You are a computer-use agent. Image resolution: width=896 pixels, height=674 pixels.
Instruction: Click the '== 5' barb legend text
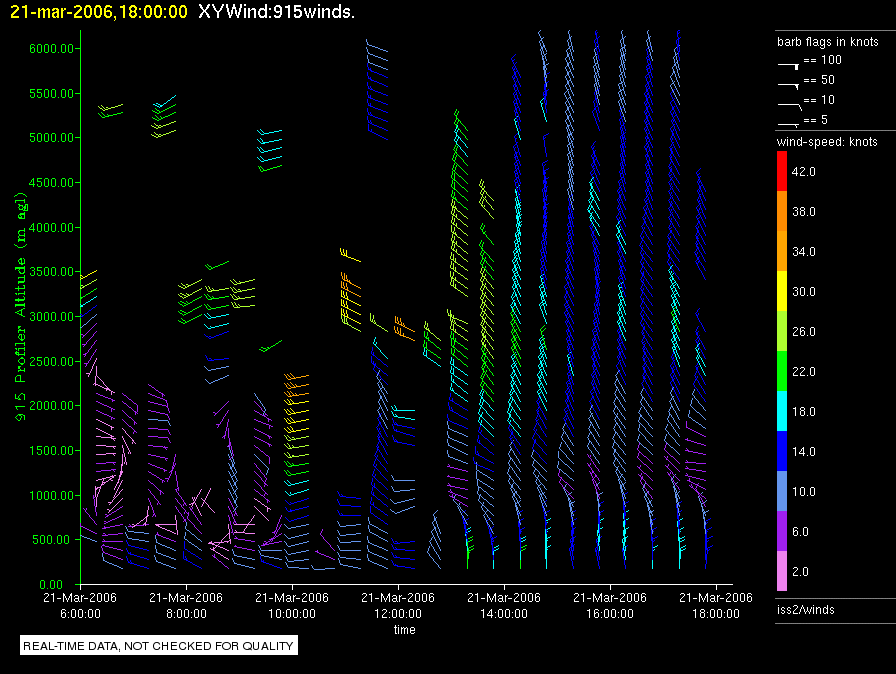[815, 120]
